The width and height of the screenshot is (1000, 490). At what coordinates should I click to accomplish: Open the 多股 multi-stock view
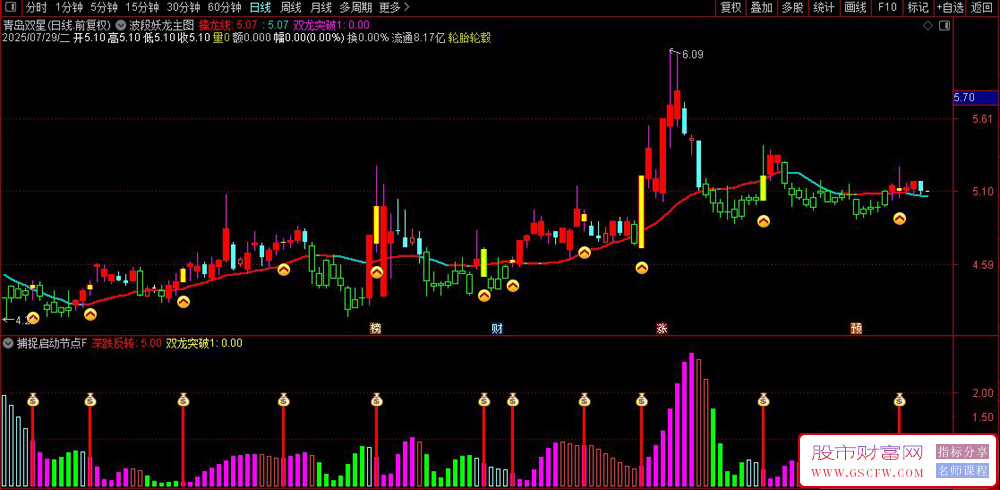(792, 8)
